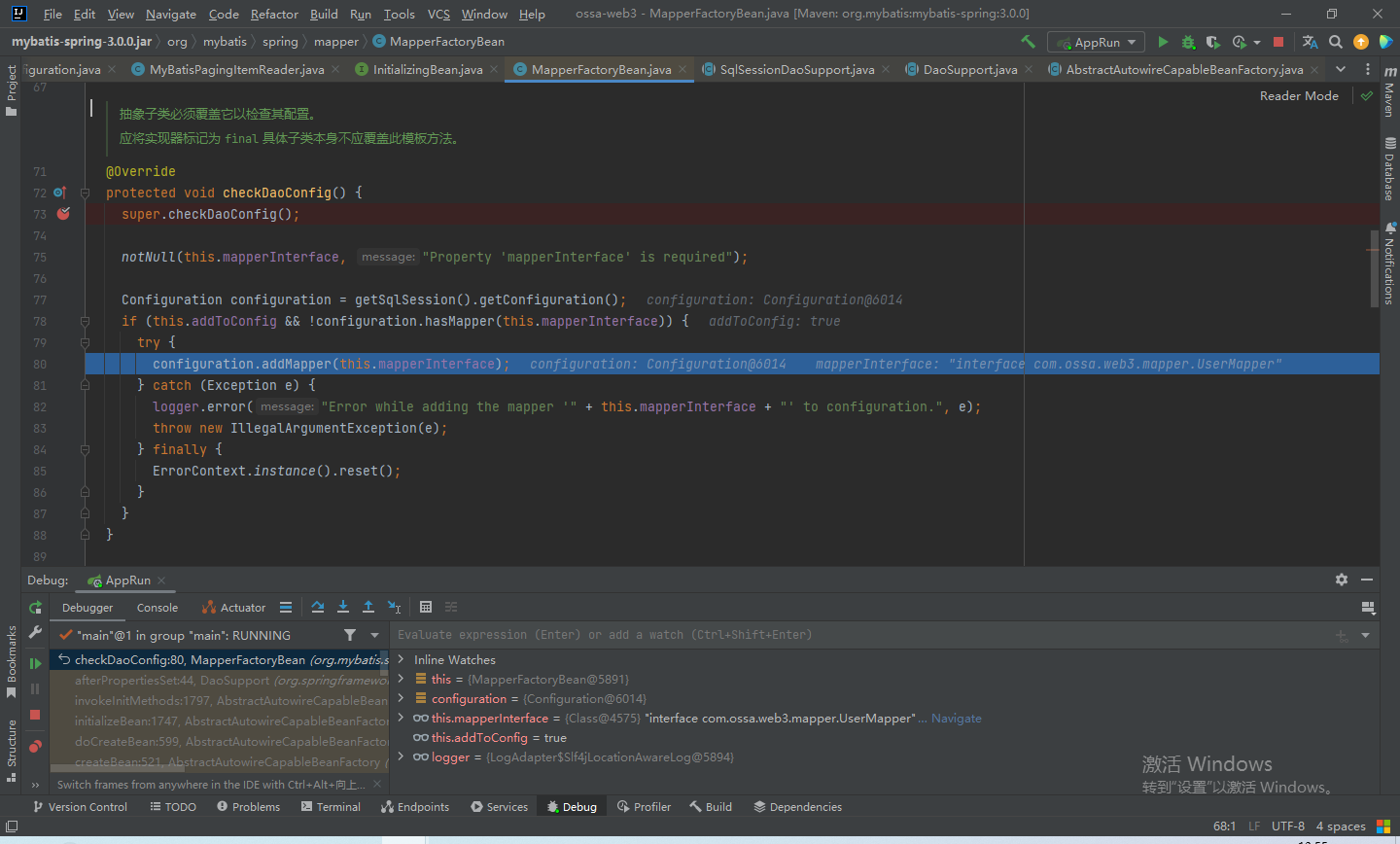Open the Actuator tab
The image size is (1400, 844).
click(x=233, y=608)
